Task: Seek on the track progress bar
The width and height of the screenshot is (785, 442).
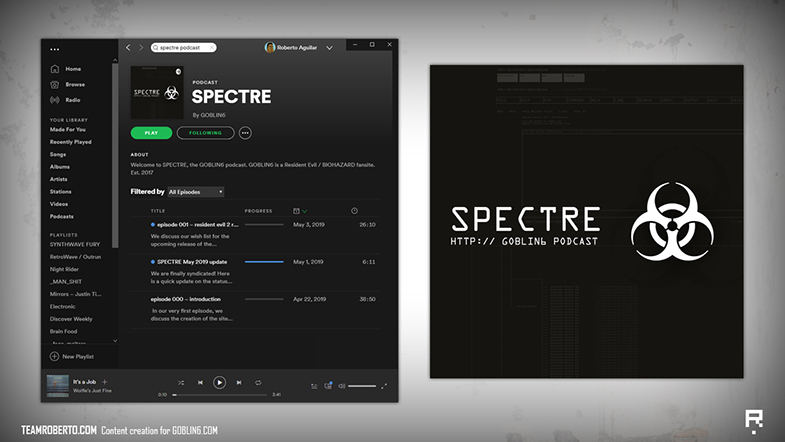Action: (x=220, y=395)
